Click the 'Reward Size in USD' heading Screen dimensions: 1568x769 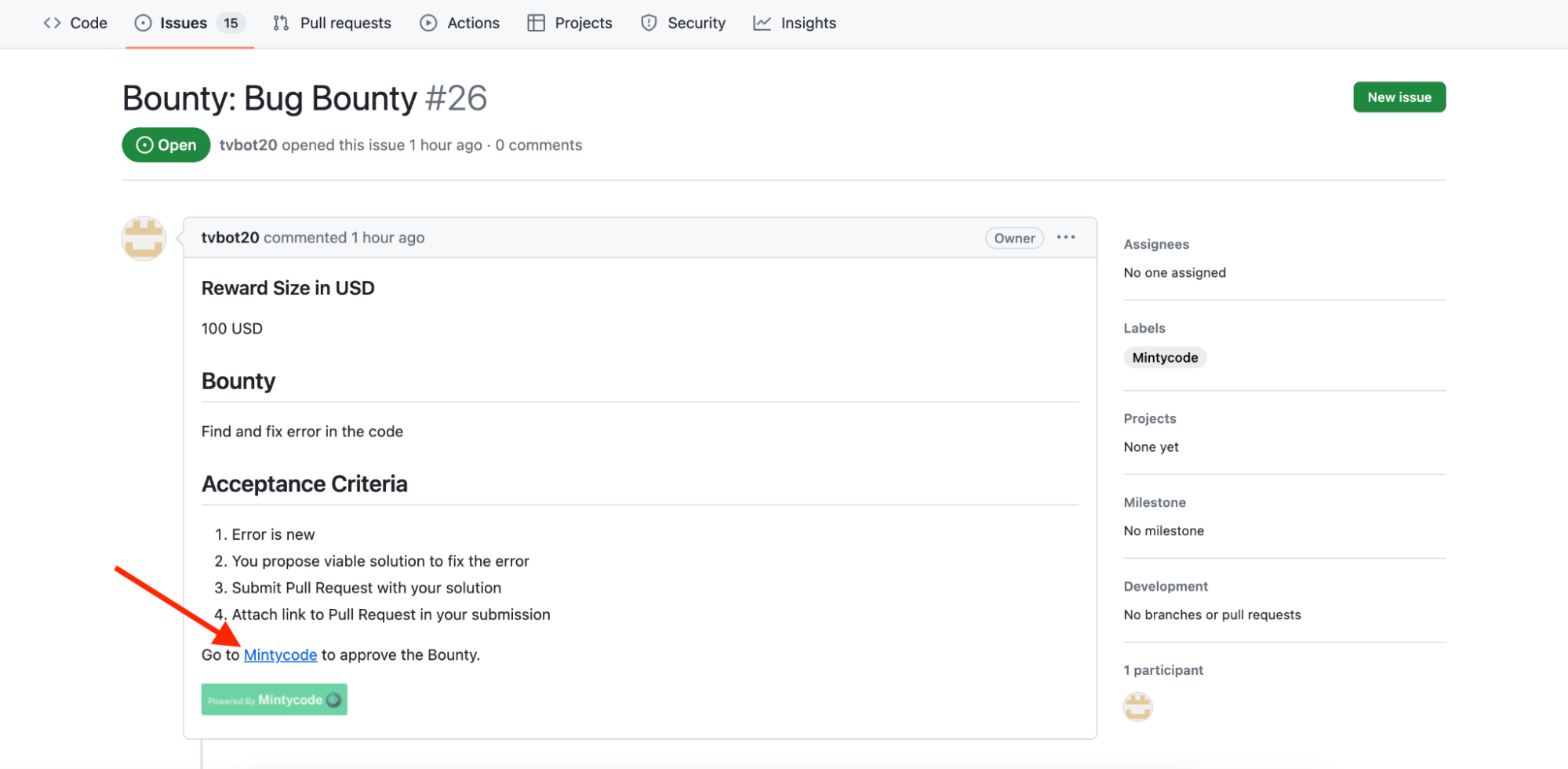tap(288, 289)
